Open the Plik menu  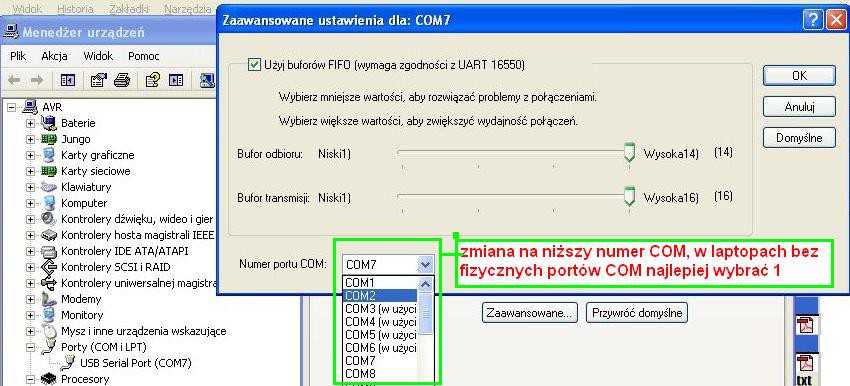coord(18,56)
